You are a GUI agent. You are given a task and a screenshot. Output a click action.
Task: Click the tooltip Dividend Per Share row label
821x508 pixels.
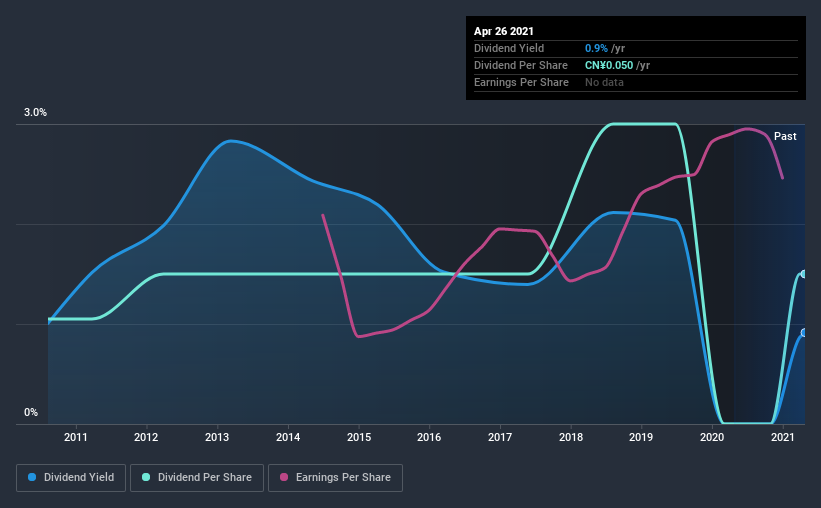pyautogui.click(x=520, y=65)
